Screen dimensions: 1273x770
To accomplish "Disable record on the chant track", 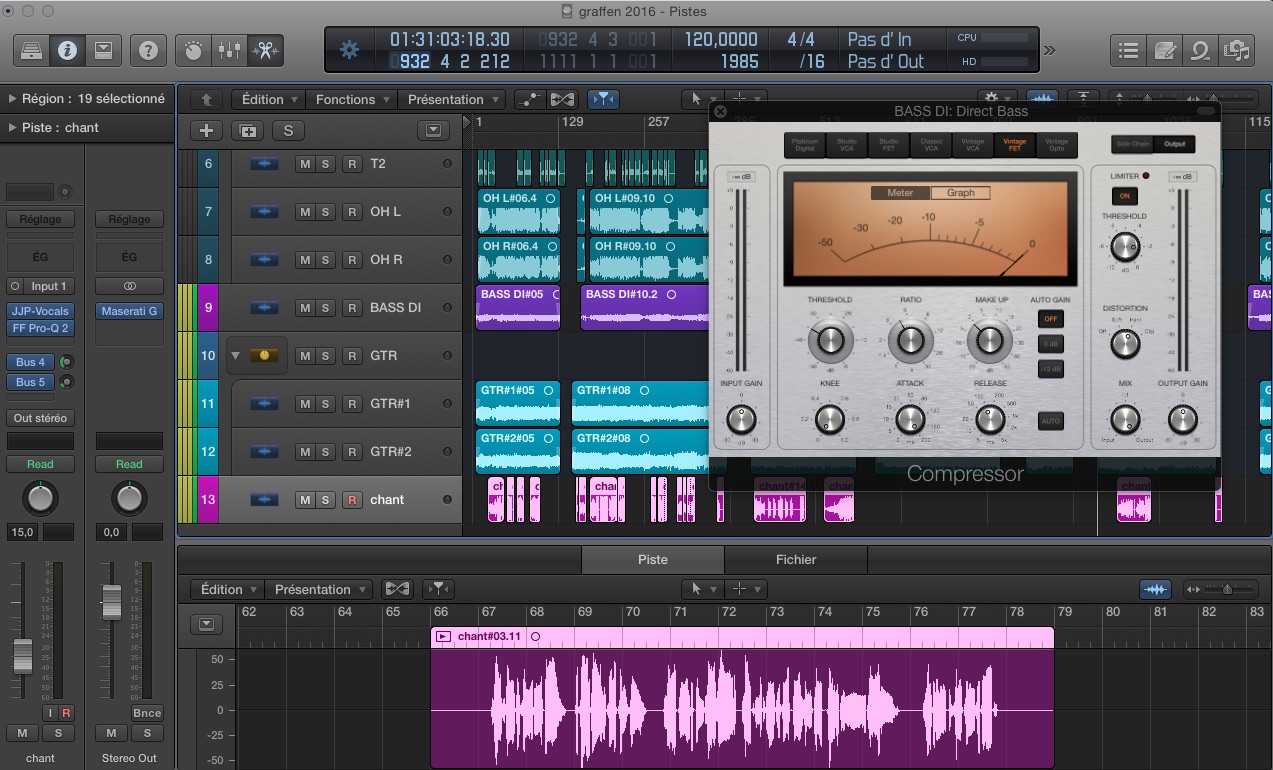I will pyautogui.click(x=352, y=499).
